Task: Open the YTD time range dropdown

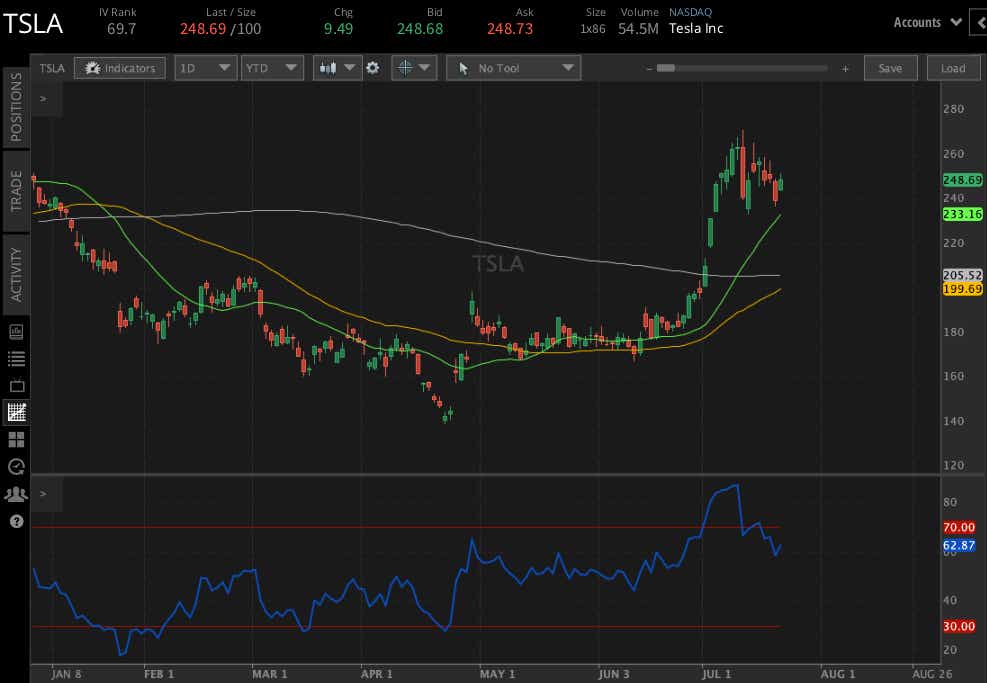Action: click(x=272, y=68)
